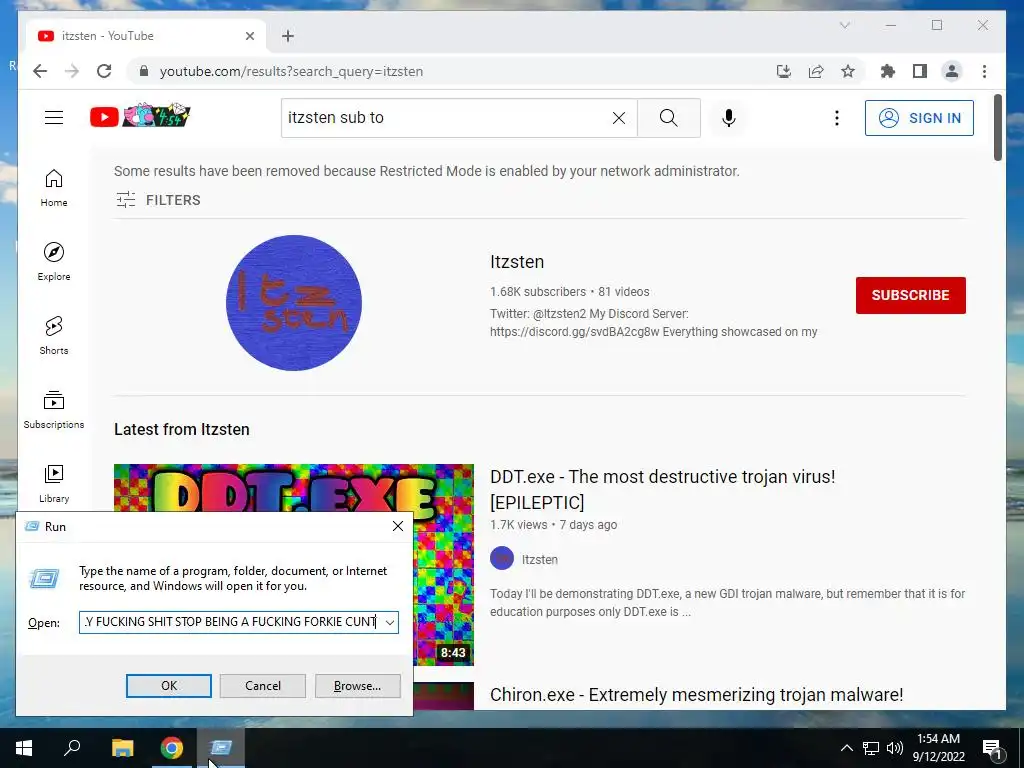The height and width of the screenshot is (768, 1024).
Task: Select the Run app taskbar icon
Action: point(221,748)
